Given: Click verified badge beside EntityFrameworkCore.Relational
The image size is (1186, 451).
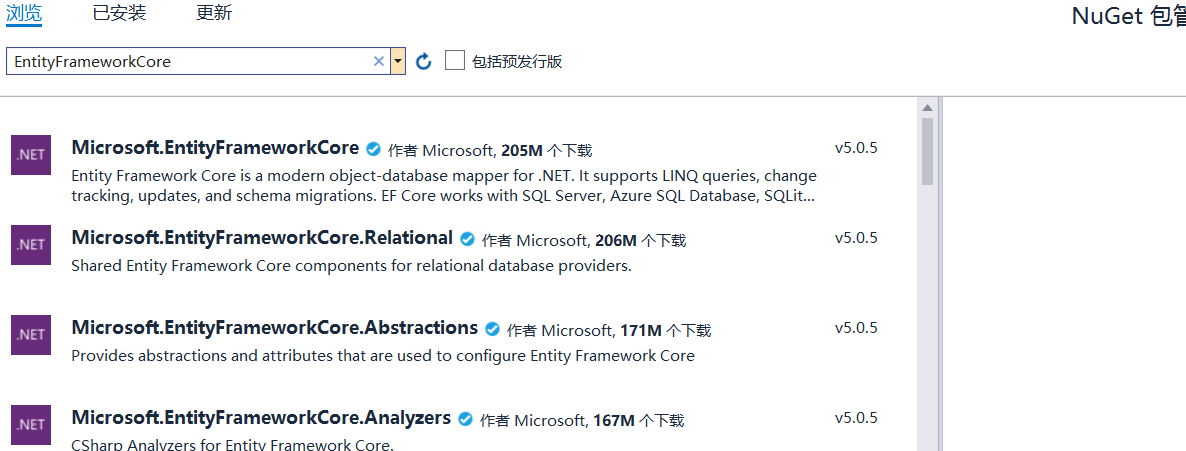Looking at the screenshot, I should 467,240.
